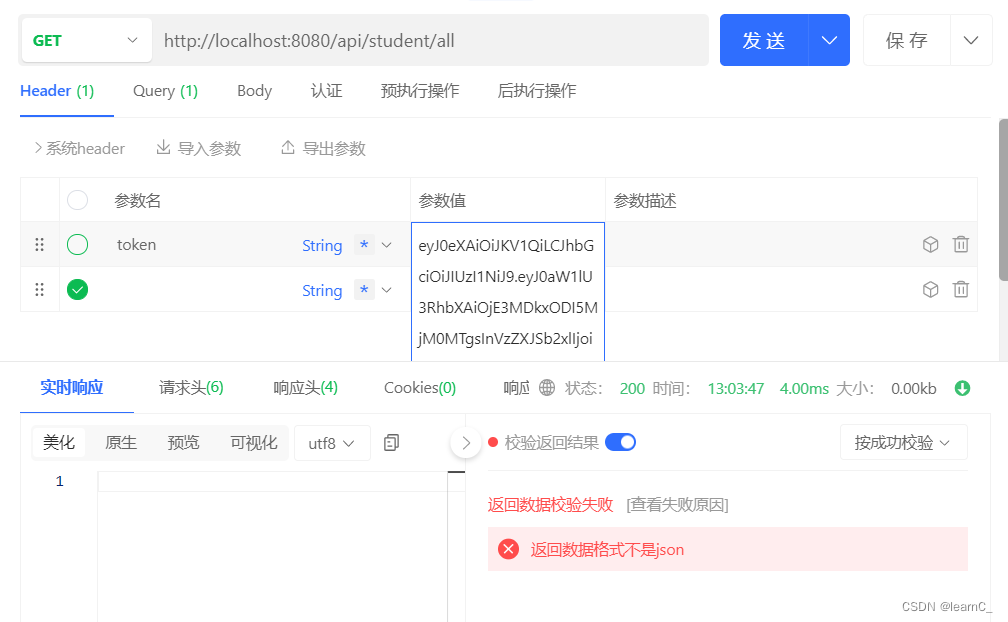1008x622 pixels.
Task: Open the Cookies(0) response tab
Action: [x=419, y=388]
